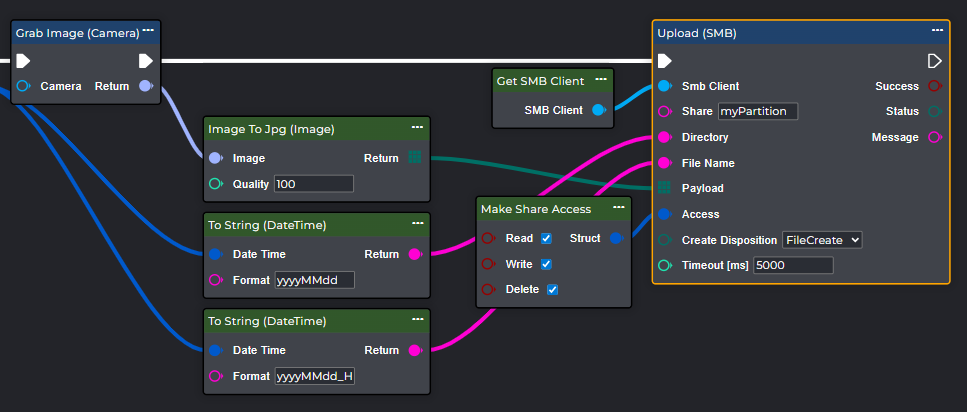
Task: Click the Success output pin on Upload
Action: [934, 86]
